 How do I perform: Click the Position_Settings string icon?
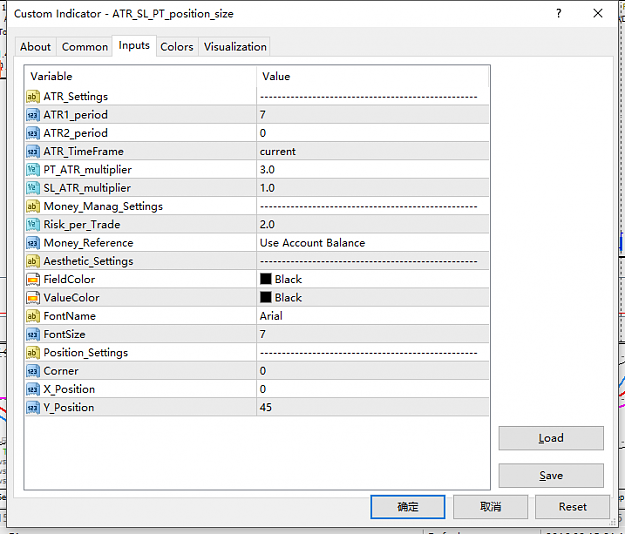(x=33, y=353)
